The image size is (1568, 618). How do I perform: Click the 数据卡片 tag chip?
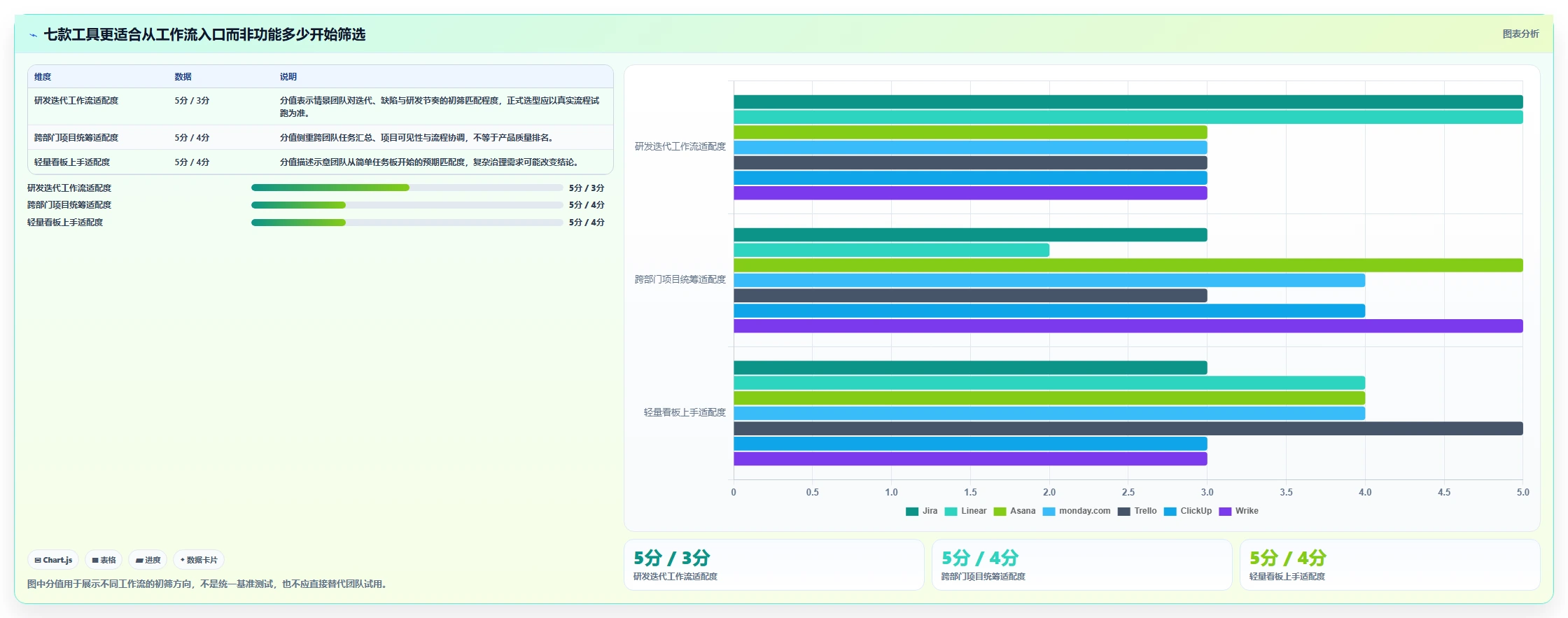point(199,560)
